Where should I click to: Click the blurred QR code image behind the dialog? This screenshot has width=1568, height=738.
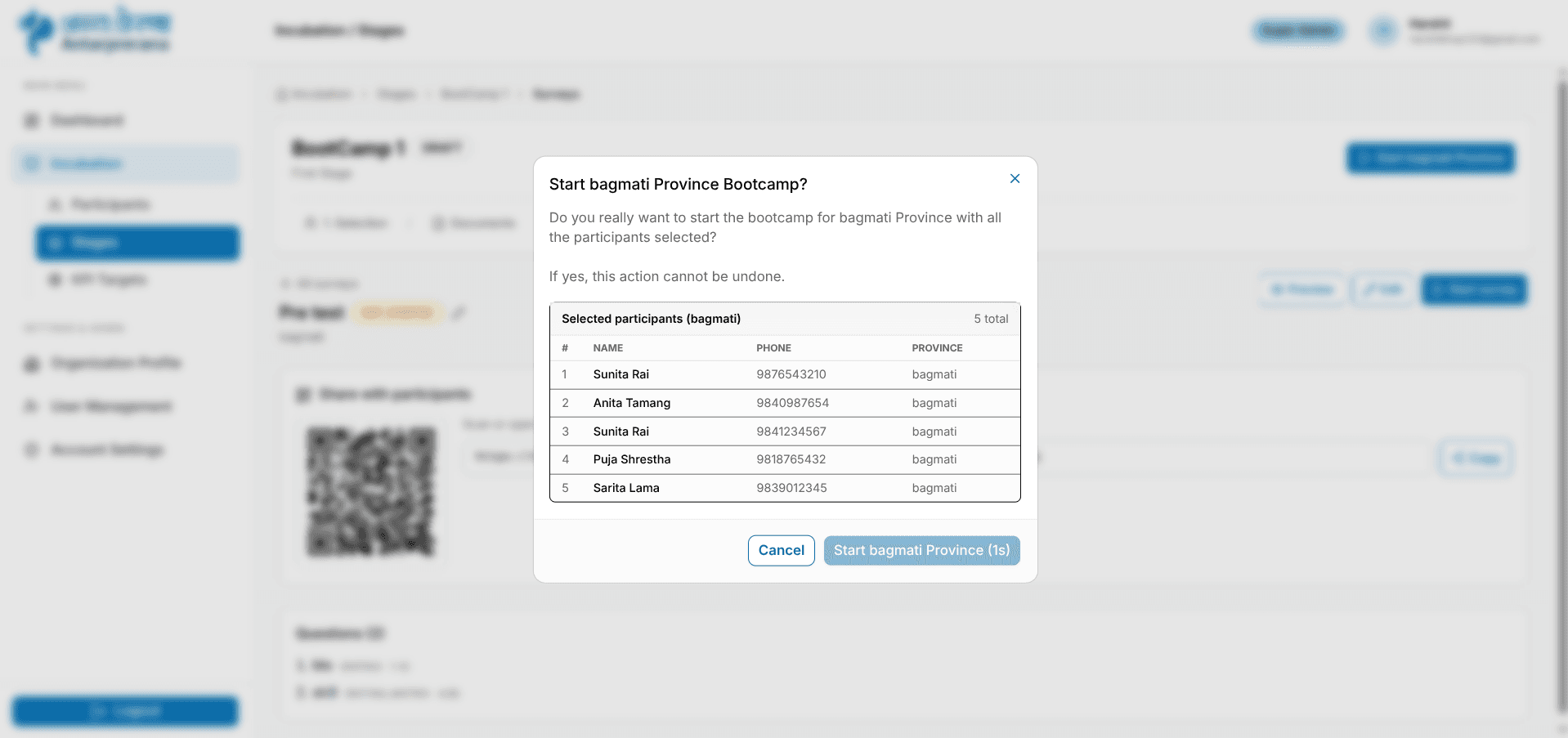pos(371,492)
